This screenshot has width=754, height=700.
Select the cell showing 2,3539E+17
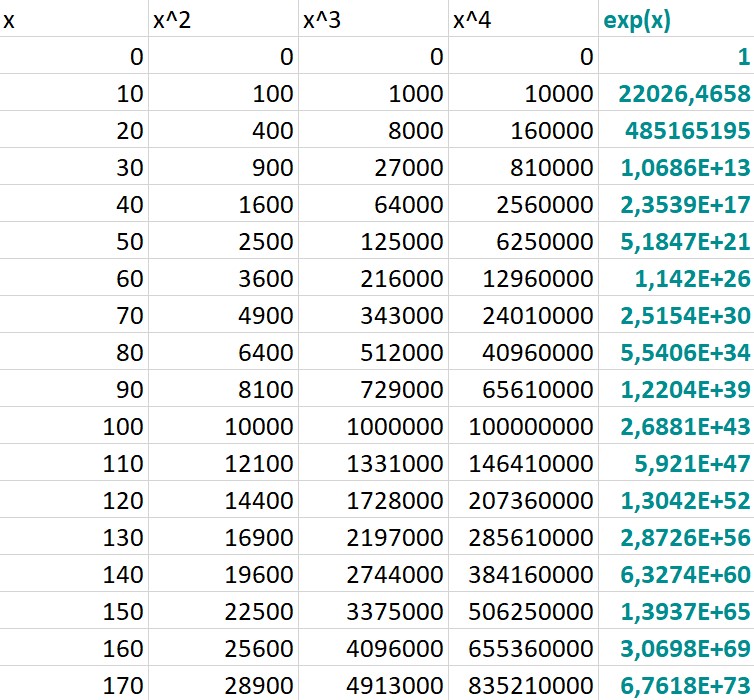coord(677,204)
